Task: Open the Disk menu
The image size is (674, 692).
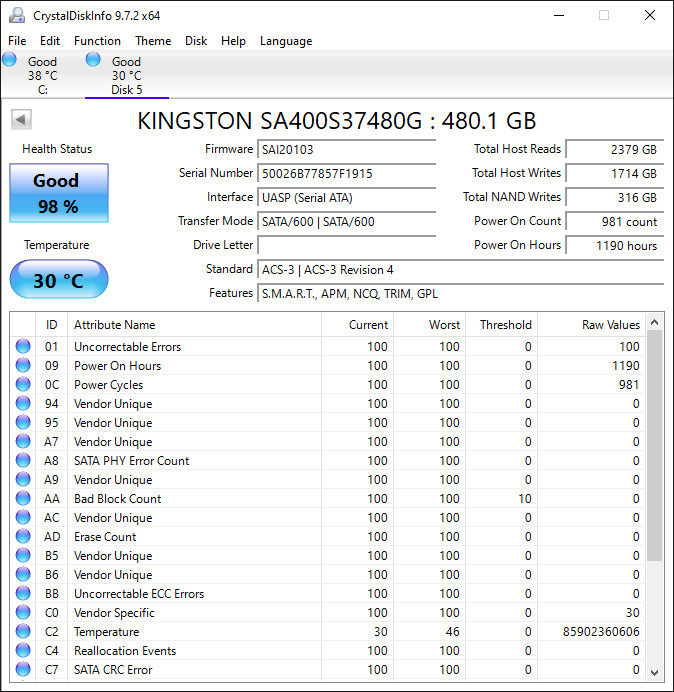Action: tap(196, 41)
